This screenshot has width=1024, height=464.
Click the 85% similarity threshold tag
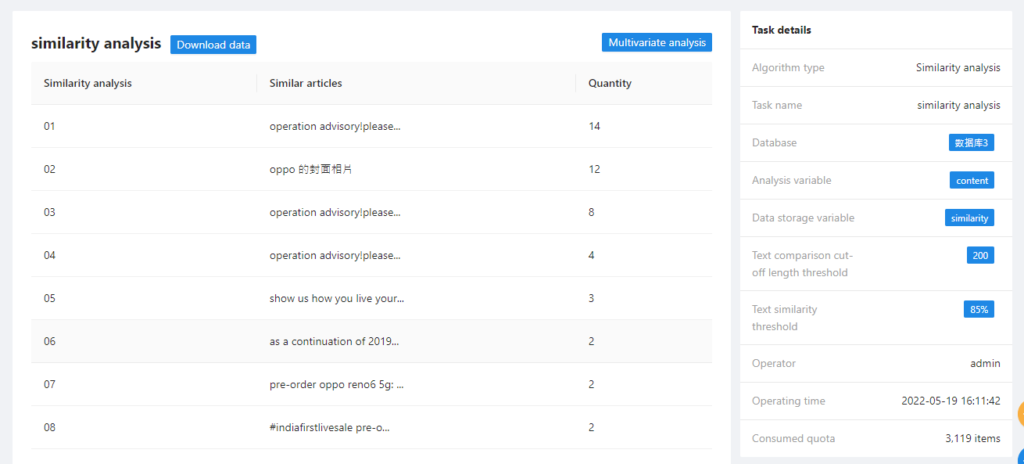click(x=978, y=310)
